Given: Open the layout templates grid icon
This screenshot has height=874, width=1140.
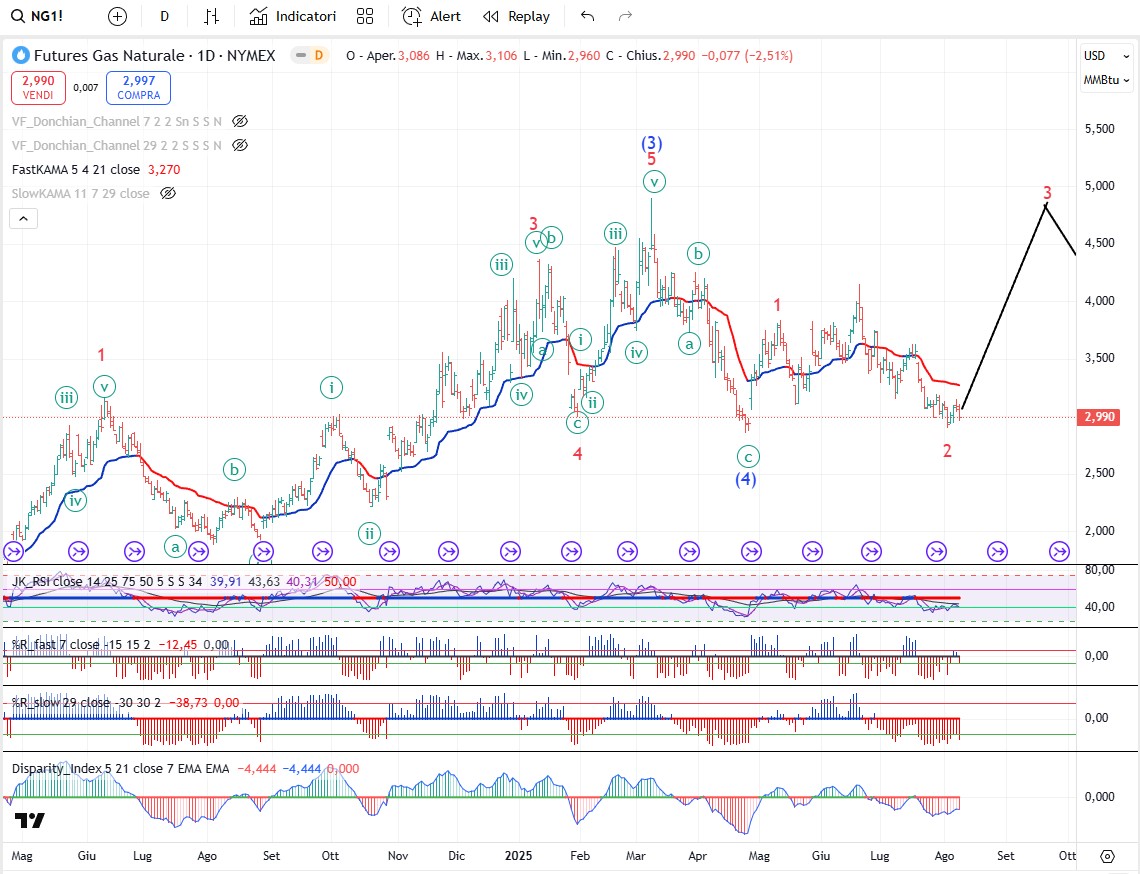Looking at the screenshot, I should click(365, 16).
